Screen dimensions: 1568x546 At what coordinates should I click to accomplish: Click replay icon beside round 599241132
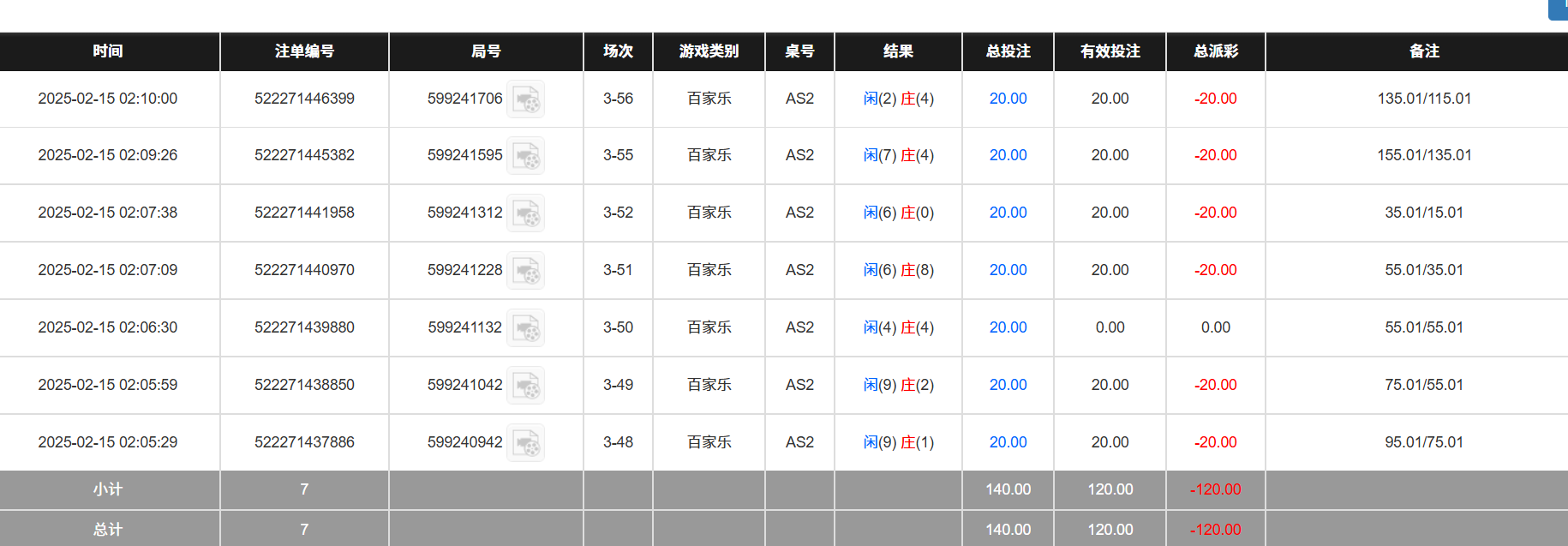[525, 328]
